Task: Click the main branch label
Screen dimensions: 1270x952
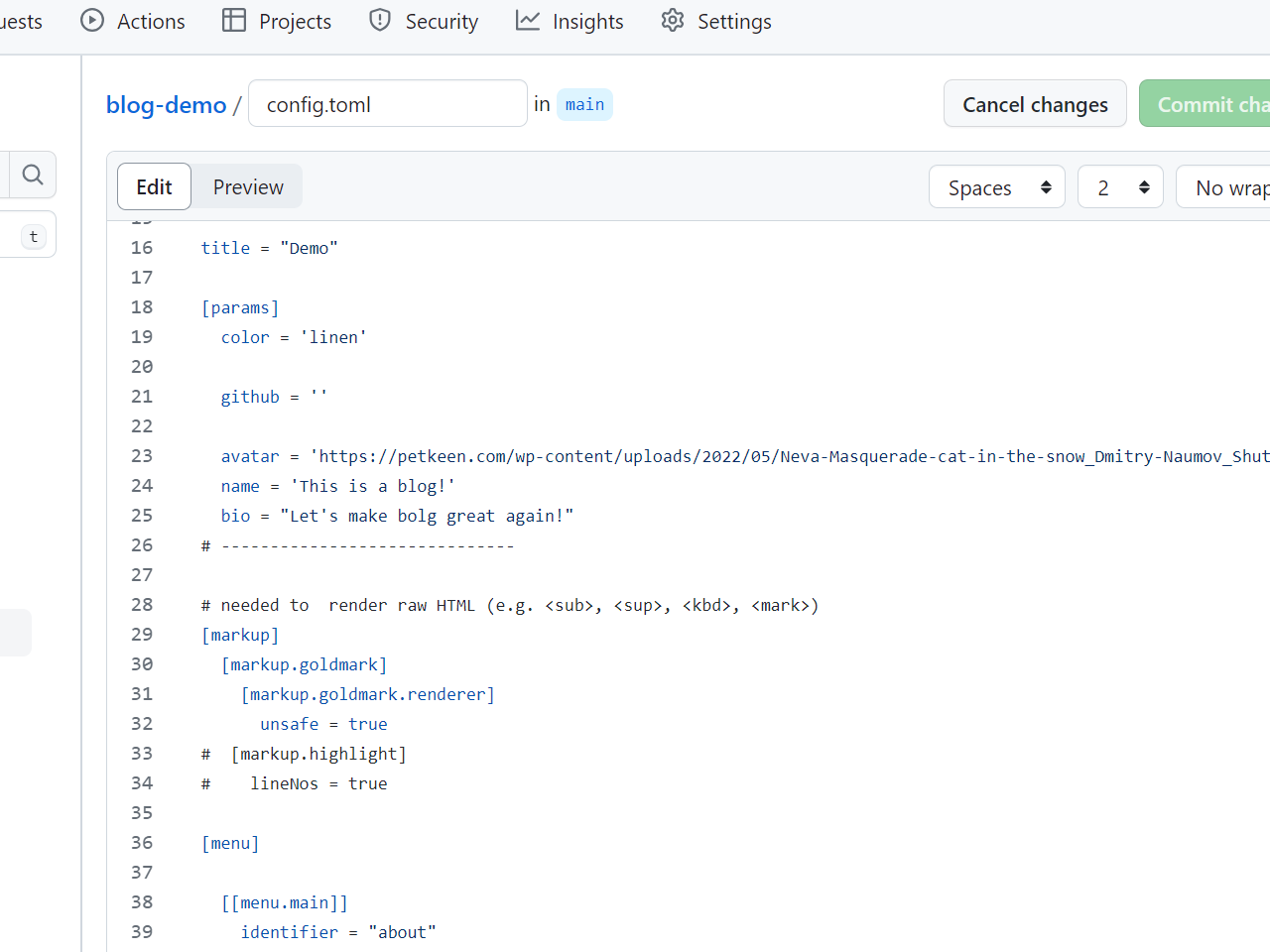Action: point(584,104)
